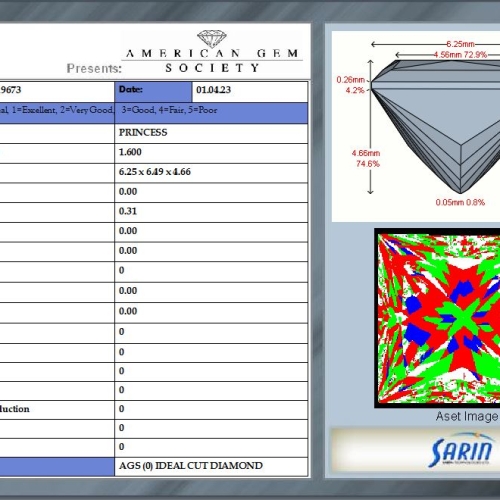The height and width of the screenshot is (500, 500).
Task: Select the 0.26mm 4.2% girdle label
Action: (x=351, y=85)
